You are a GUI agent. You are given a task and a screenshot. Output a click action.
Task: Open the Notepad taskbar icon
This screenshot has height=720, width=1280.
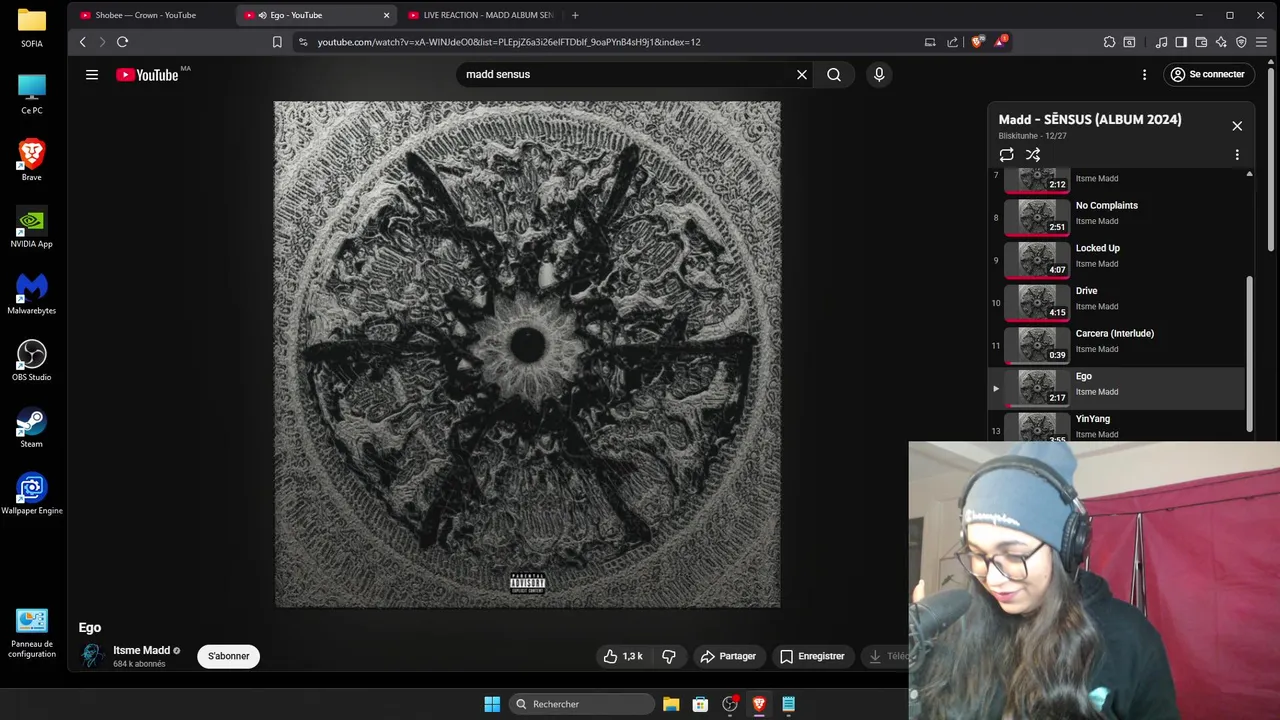[788, 704]
